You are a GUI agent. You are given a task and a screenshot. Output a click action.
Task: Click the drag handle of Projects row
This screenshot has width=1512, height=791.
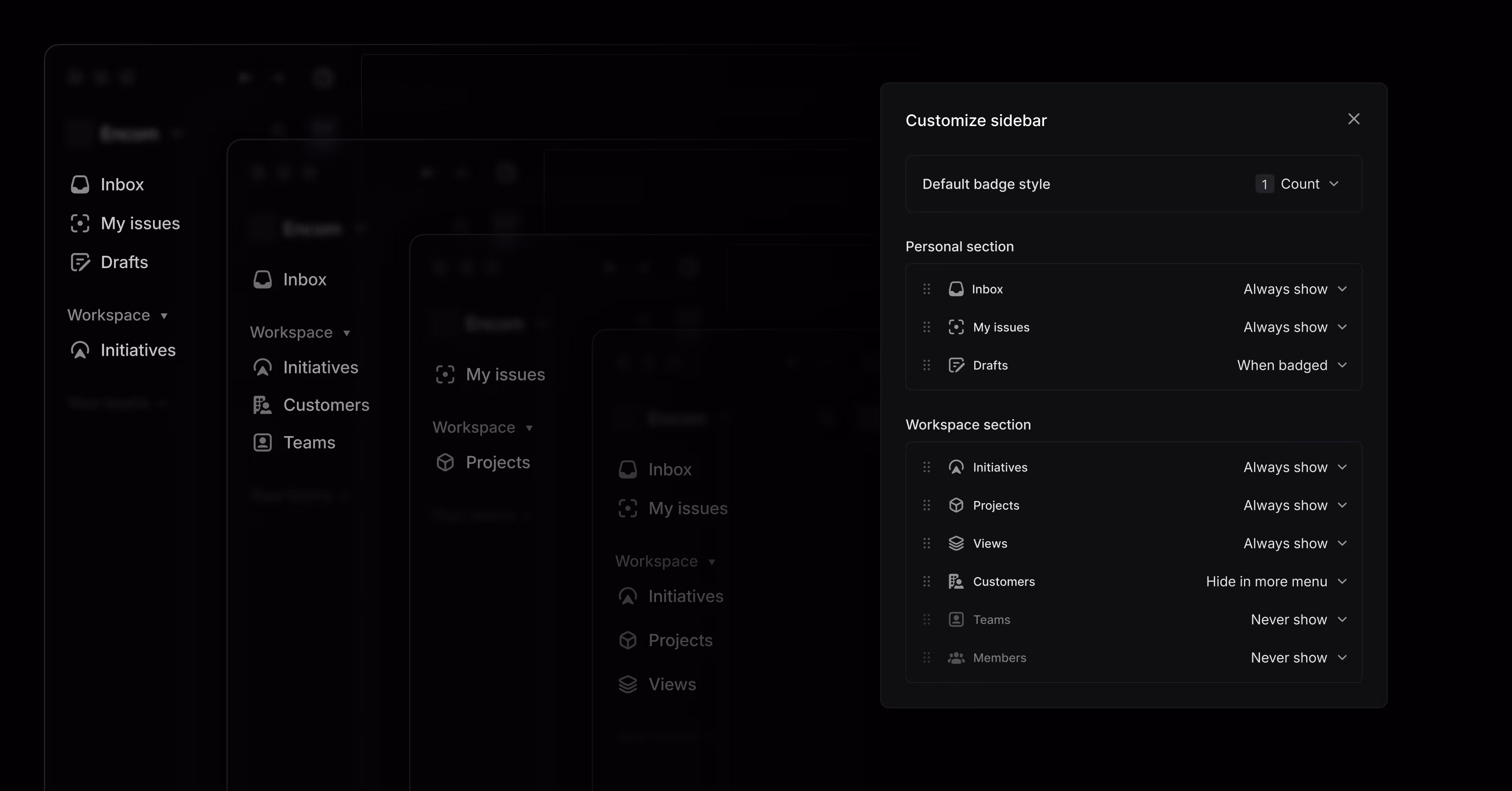click(x=926, y=506)
